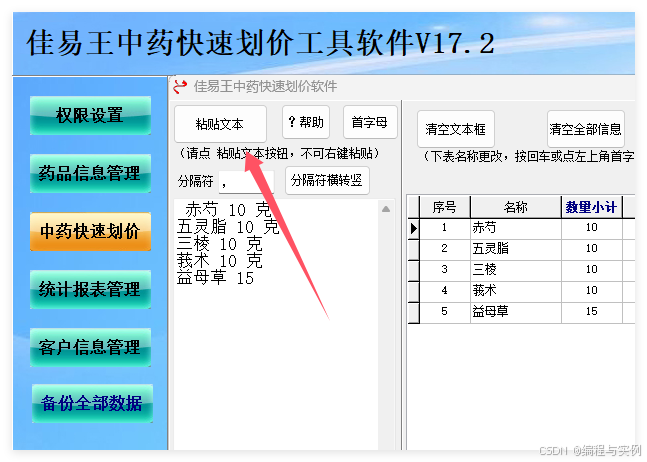Click sequence number 5 cell in table
Screen dimensions: 647x462
click(x=445, y=313)
